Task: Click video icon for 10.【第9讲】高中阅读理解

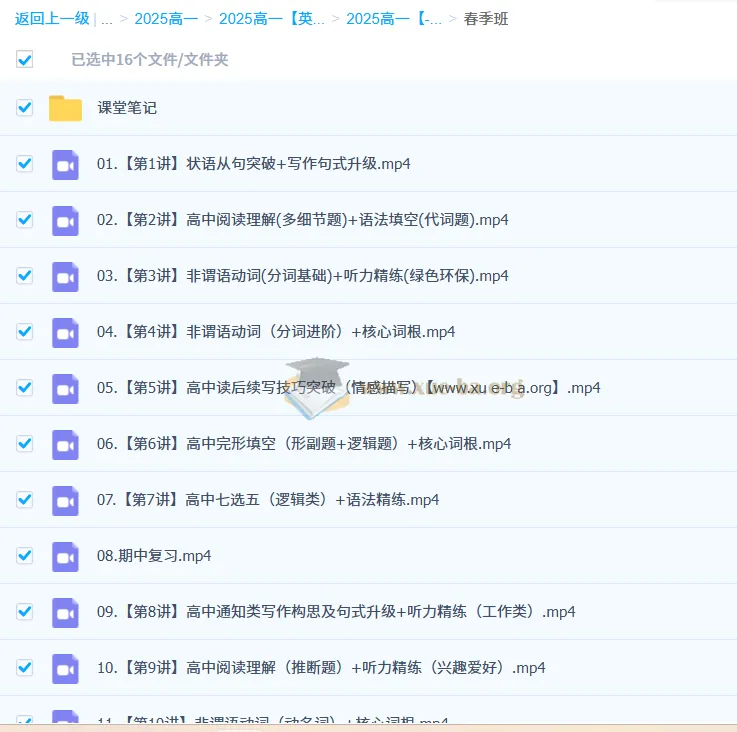Action: 65,668
